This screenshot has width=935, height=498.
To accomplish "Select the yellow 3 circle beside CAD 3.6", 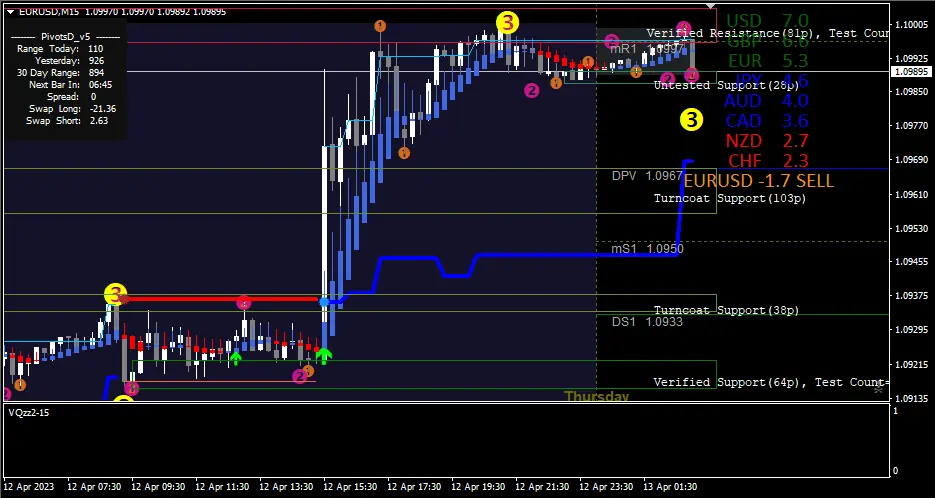I will [x=691, y=120].
